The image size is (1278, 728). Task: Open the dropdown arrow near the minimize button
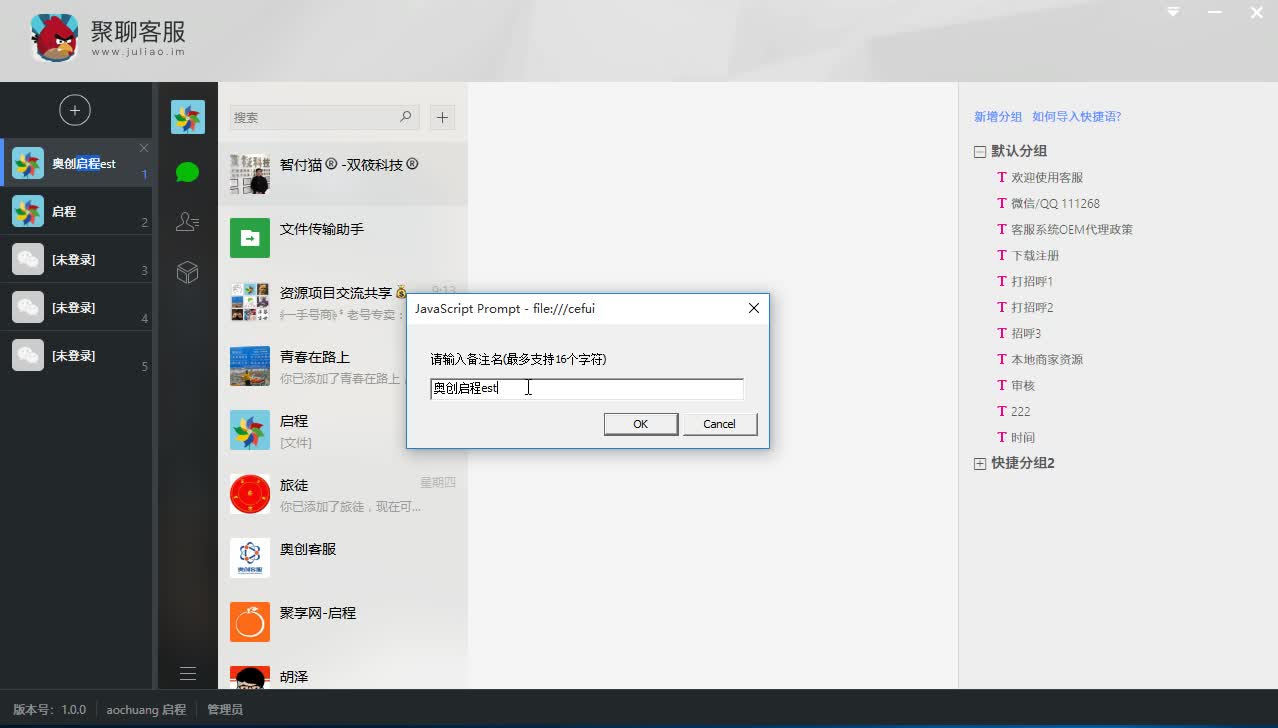pos(1172,12)
